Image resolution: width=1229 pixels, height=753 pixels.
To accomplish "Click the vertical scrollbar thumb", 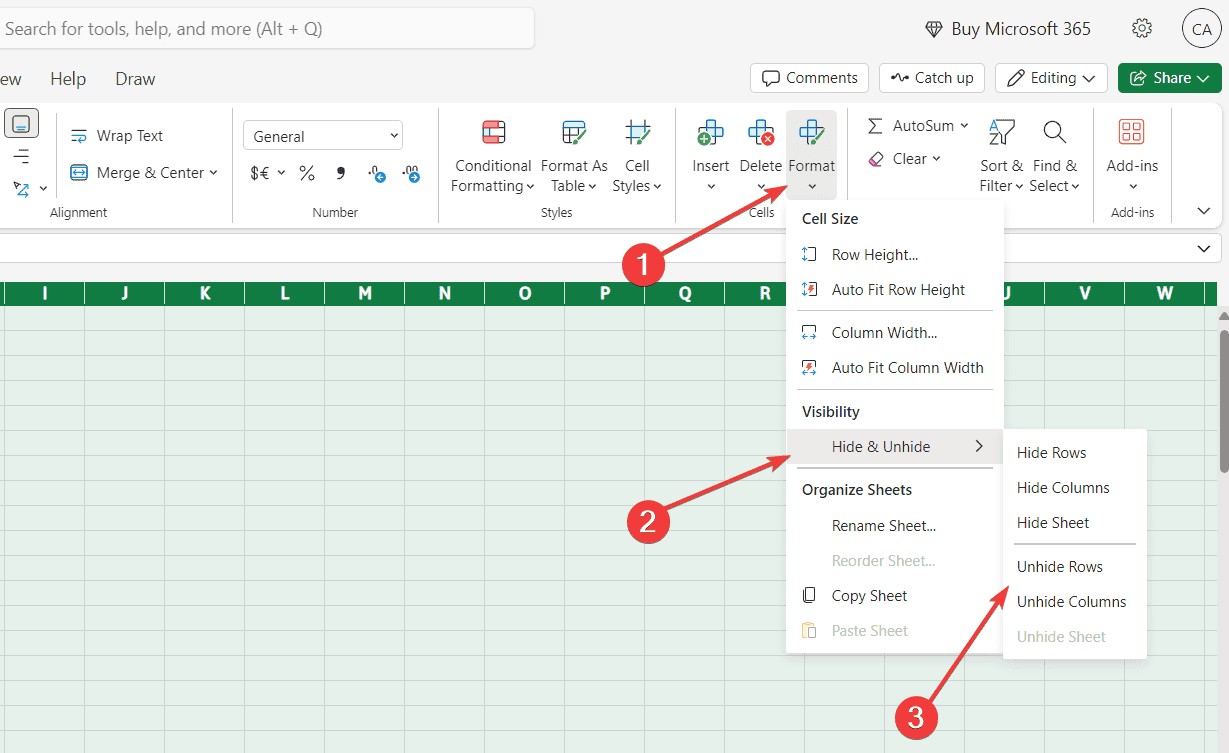I will point(1223,400).
